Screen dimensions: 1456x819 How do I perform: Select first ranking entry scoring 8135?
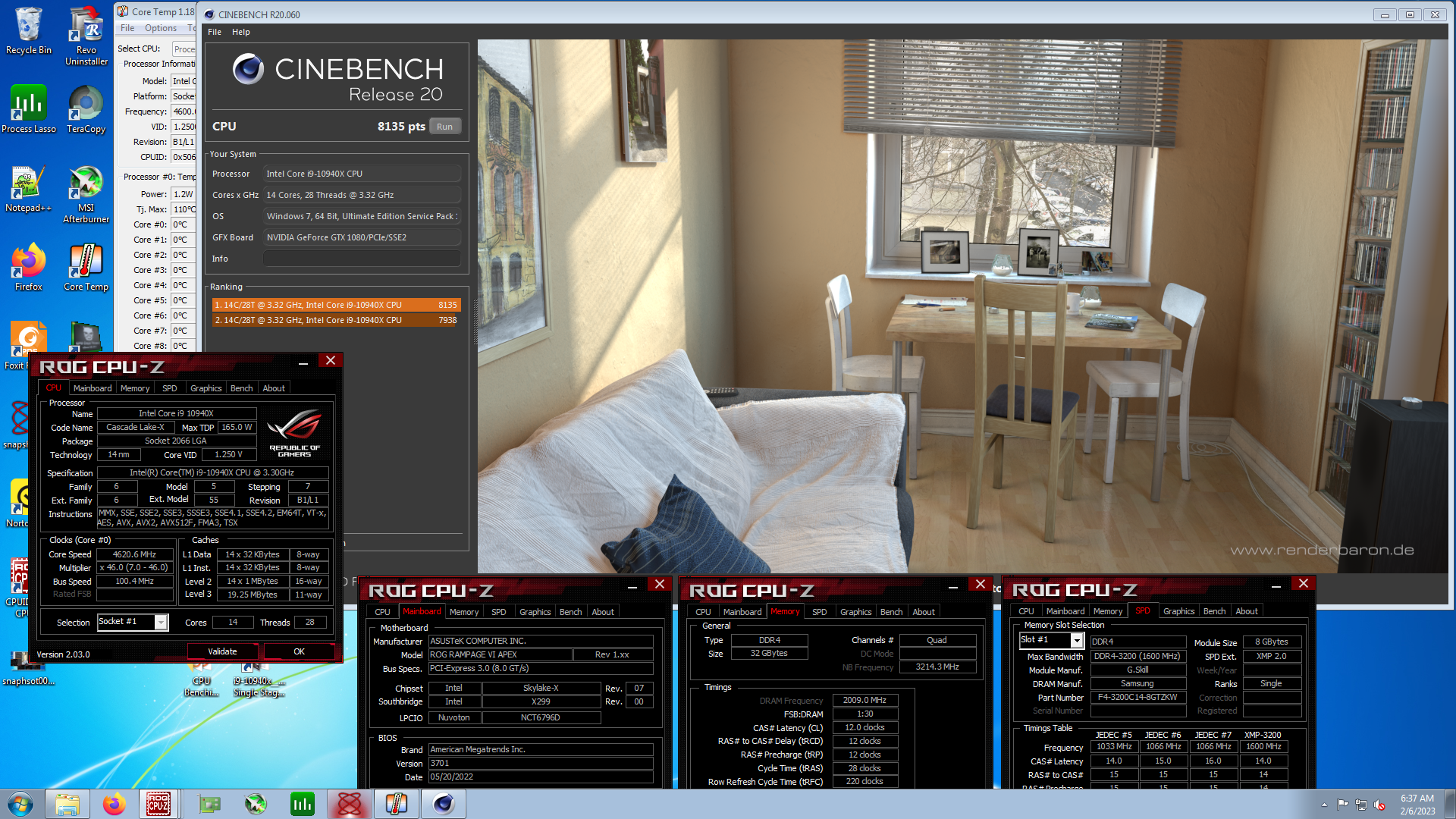click(336, 305)
